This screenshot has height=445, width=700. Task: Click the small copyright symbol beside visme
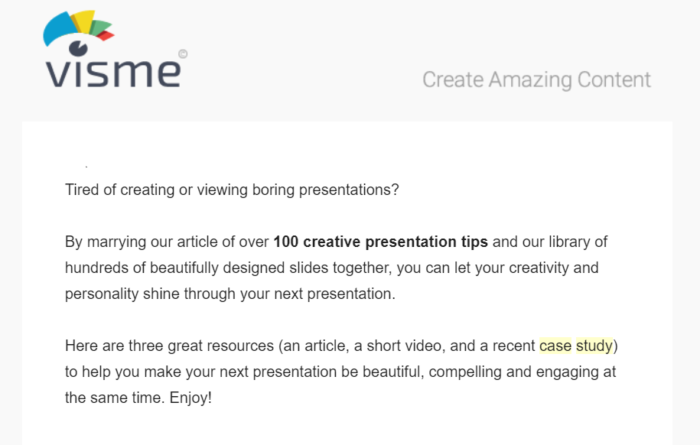[x=181, y=54]
